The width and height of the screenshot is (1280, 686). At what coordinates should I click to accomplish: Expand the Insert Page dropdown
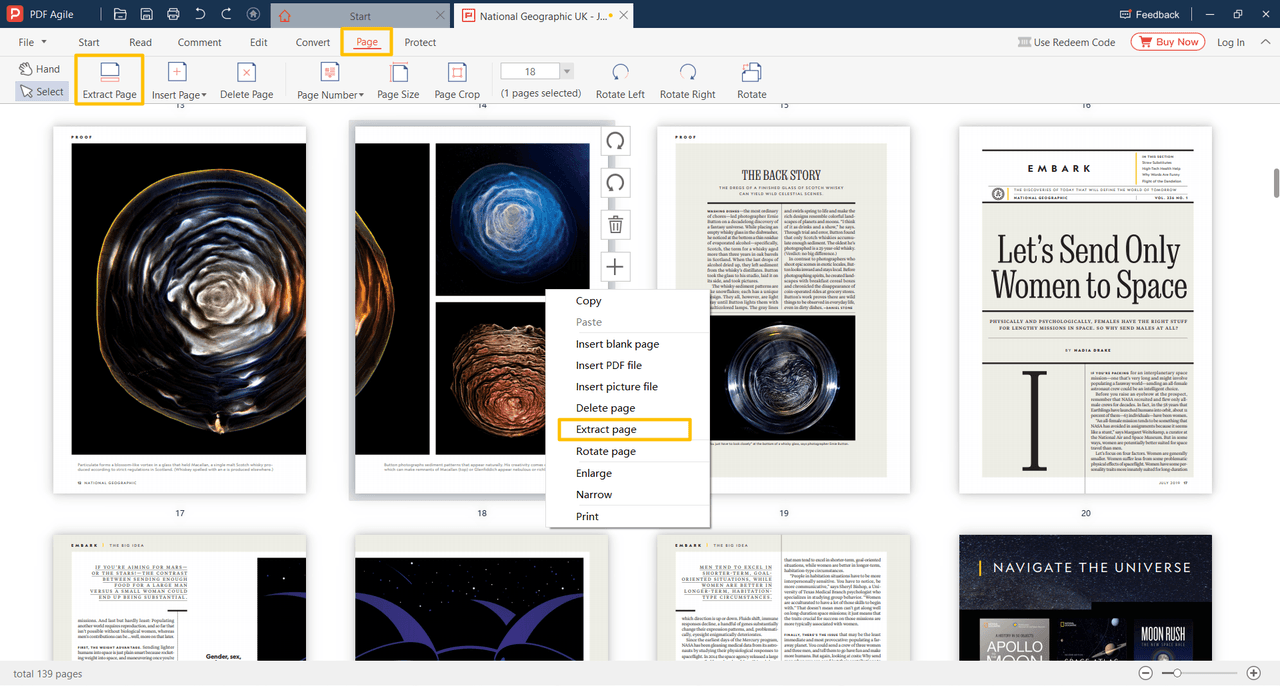pyautogui.click(x=204, y=96)
